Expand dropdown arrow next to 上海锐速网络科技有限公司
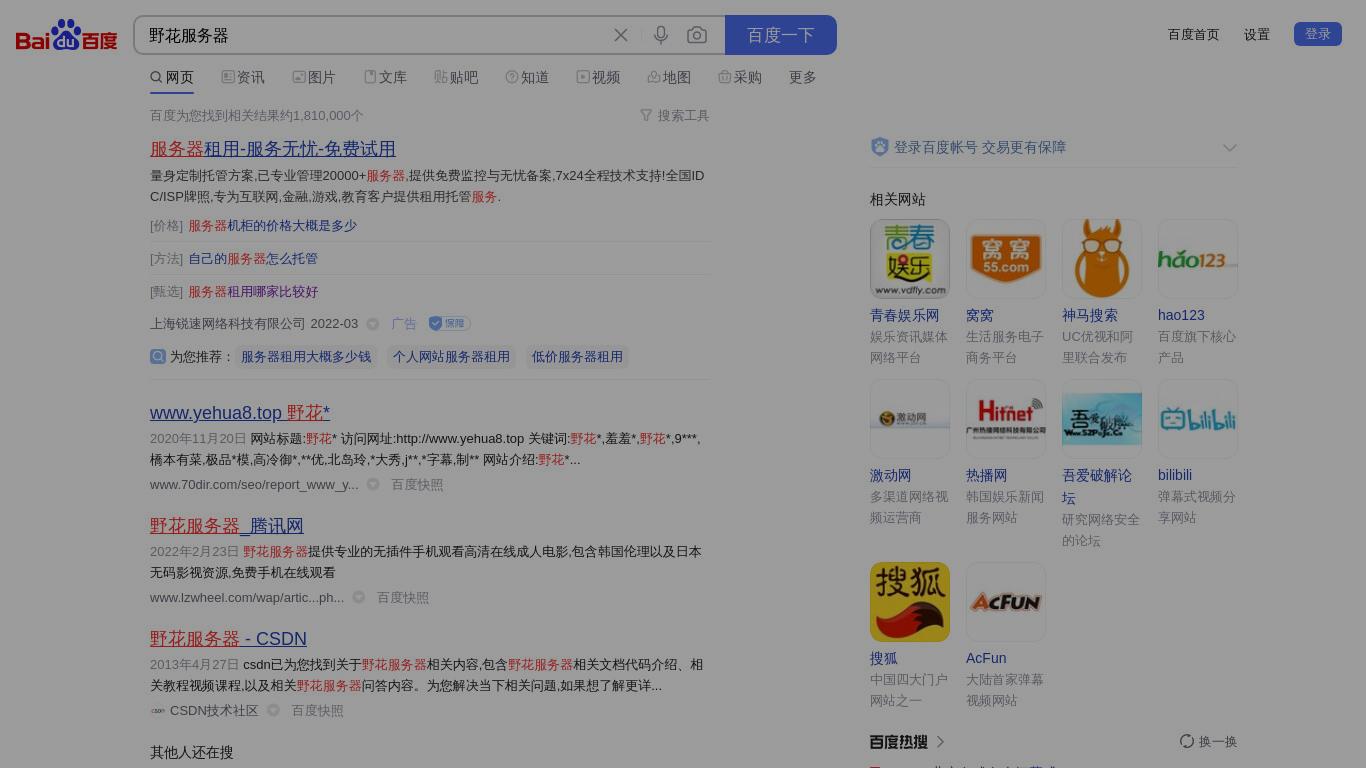 click(373, 324)
